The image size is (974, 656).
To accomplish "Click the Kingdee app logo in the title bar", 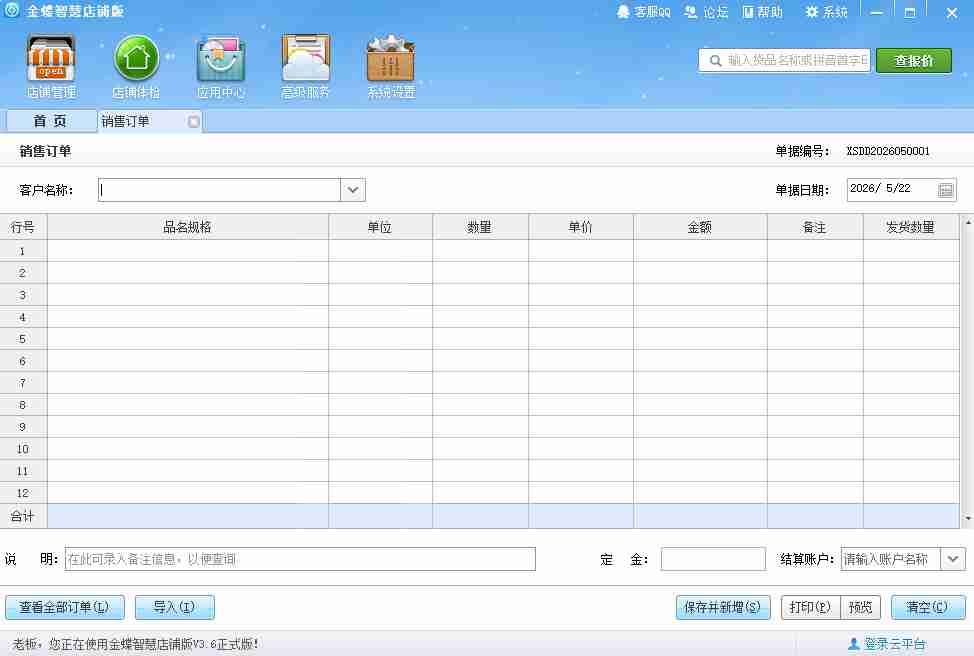I will (12, 11).
